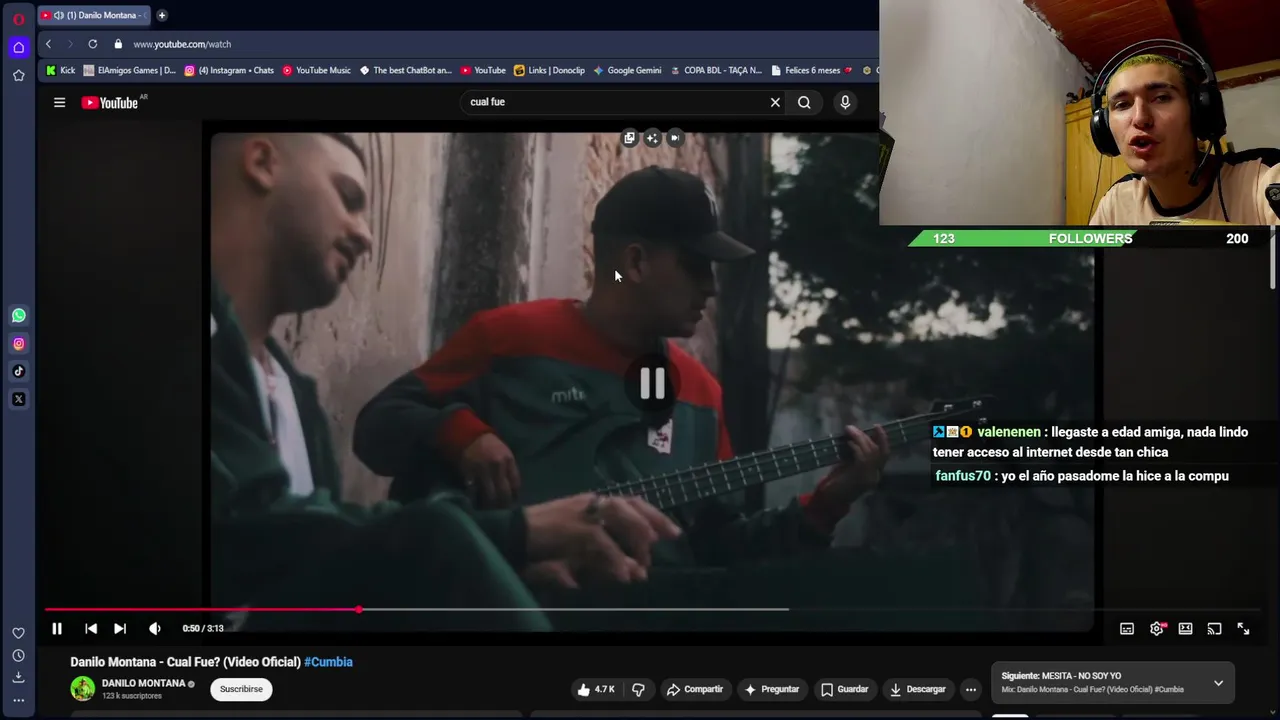Dislike the video
This screenshot has width=1280, height=720.
(x=638, y=689)
